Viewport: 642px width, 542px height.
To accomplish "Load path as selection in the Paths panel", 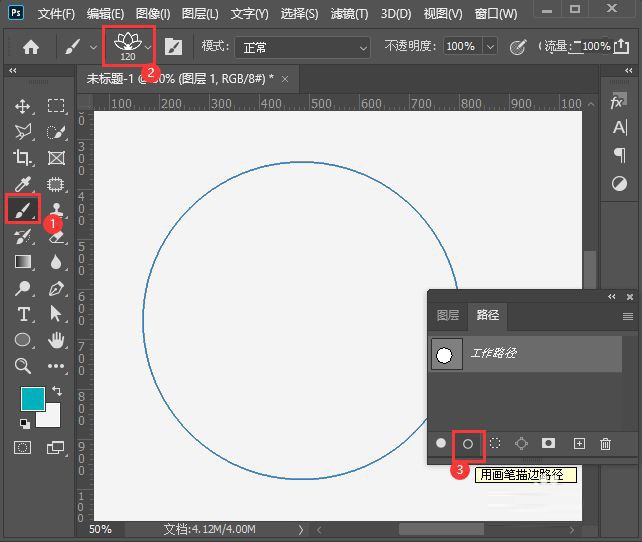I will click(x=494, y=443).
